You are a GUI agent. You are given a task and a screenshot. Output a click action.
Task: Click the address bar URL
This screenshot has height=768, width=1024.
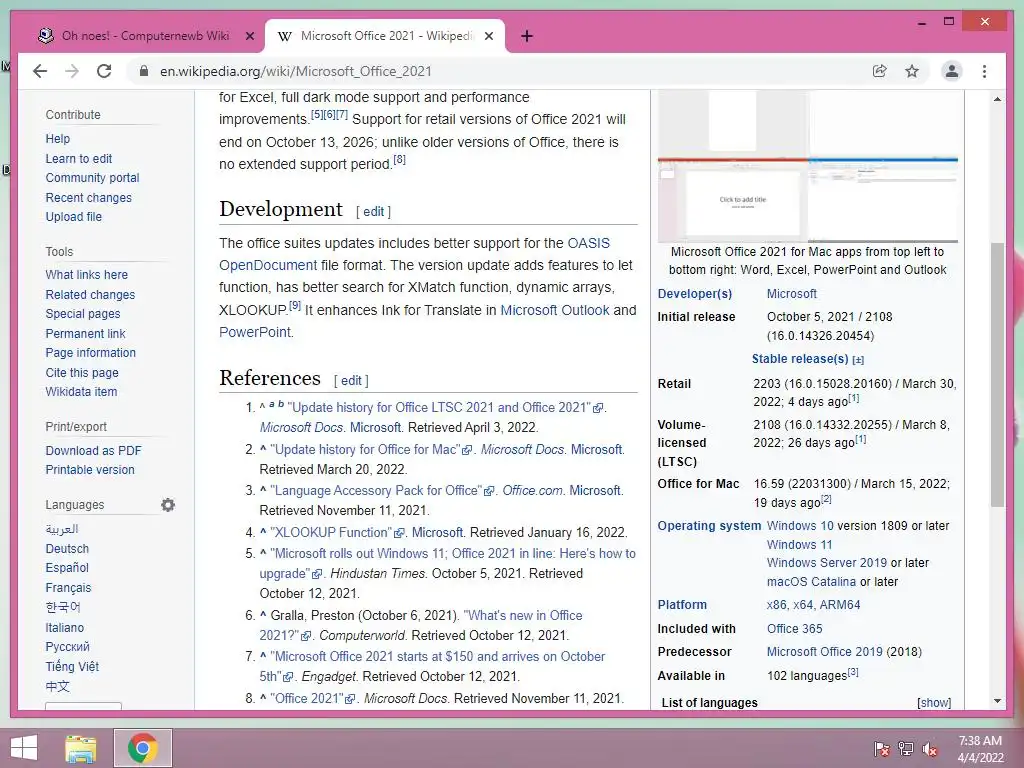point(296,71)
